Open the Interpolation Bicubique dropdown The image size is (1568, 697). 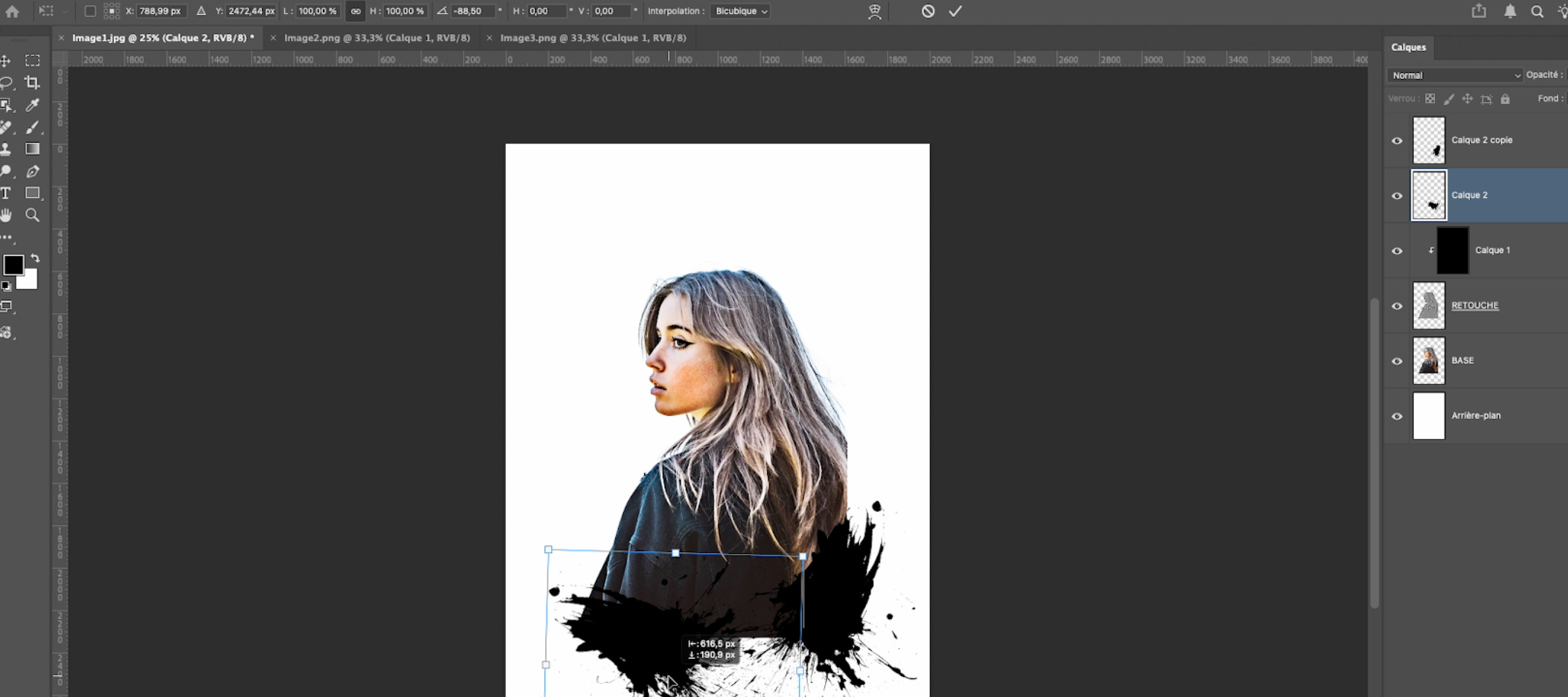(x=740, y=11)
